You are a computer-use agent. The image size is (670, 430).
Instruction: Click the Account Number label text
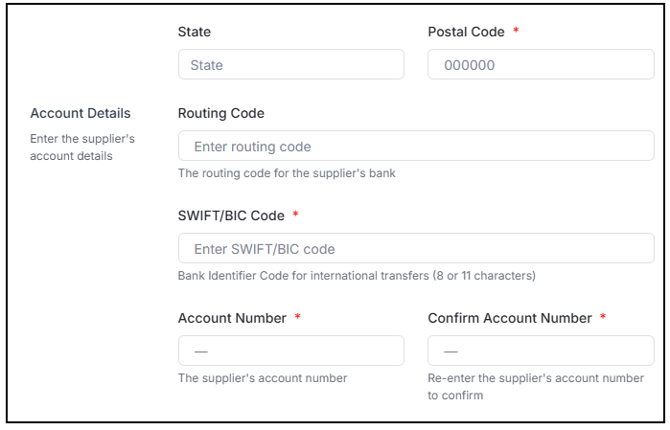pyautogui.click(x=232, y=318)
